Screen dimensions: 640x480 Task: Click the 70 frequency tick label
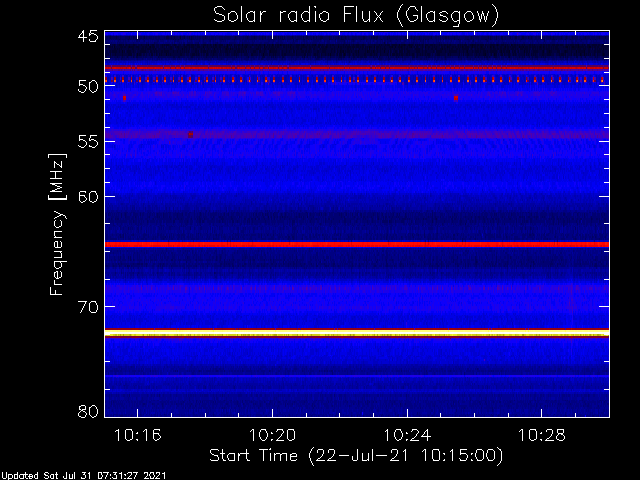click(88, 307)
